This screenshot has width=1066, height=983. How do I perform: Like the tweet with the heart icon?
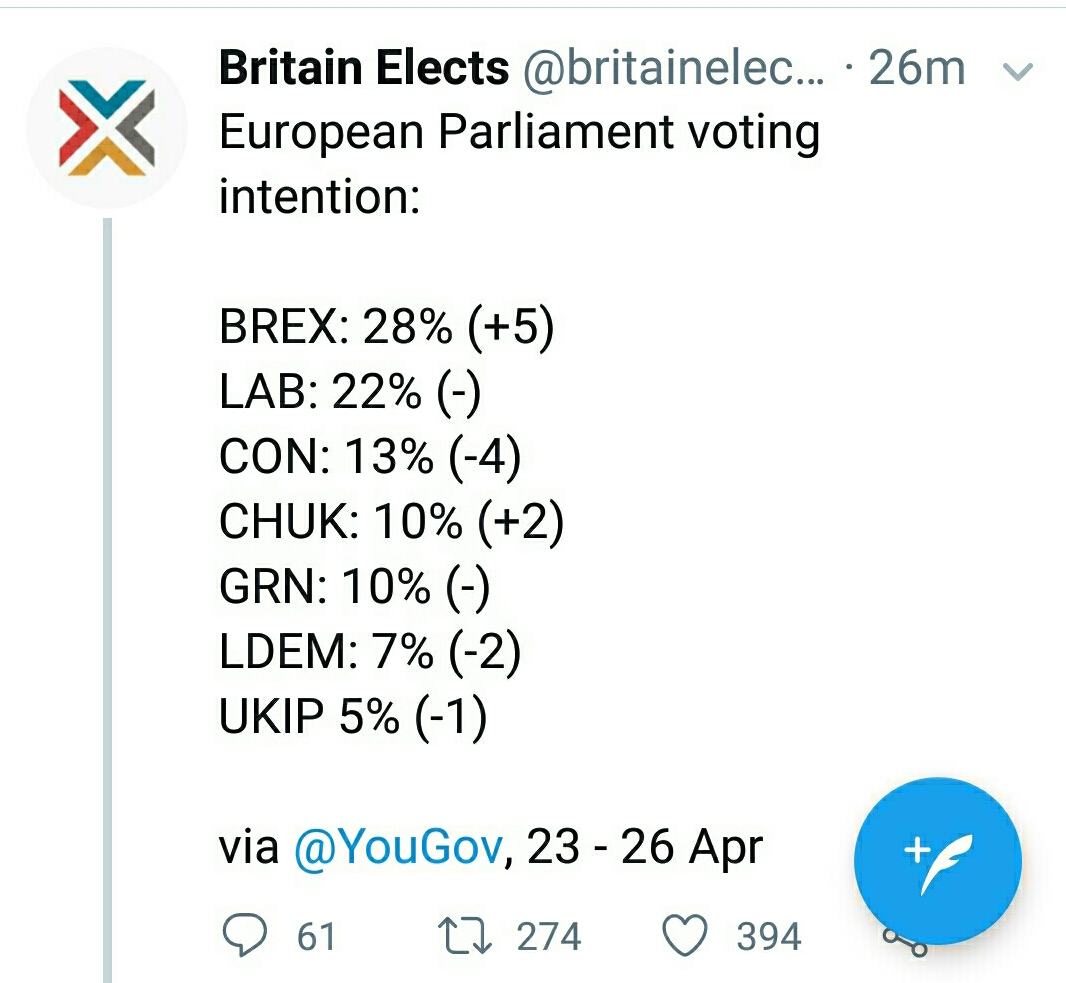686,936
